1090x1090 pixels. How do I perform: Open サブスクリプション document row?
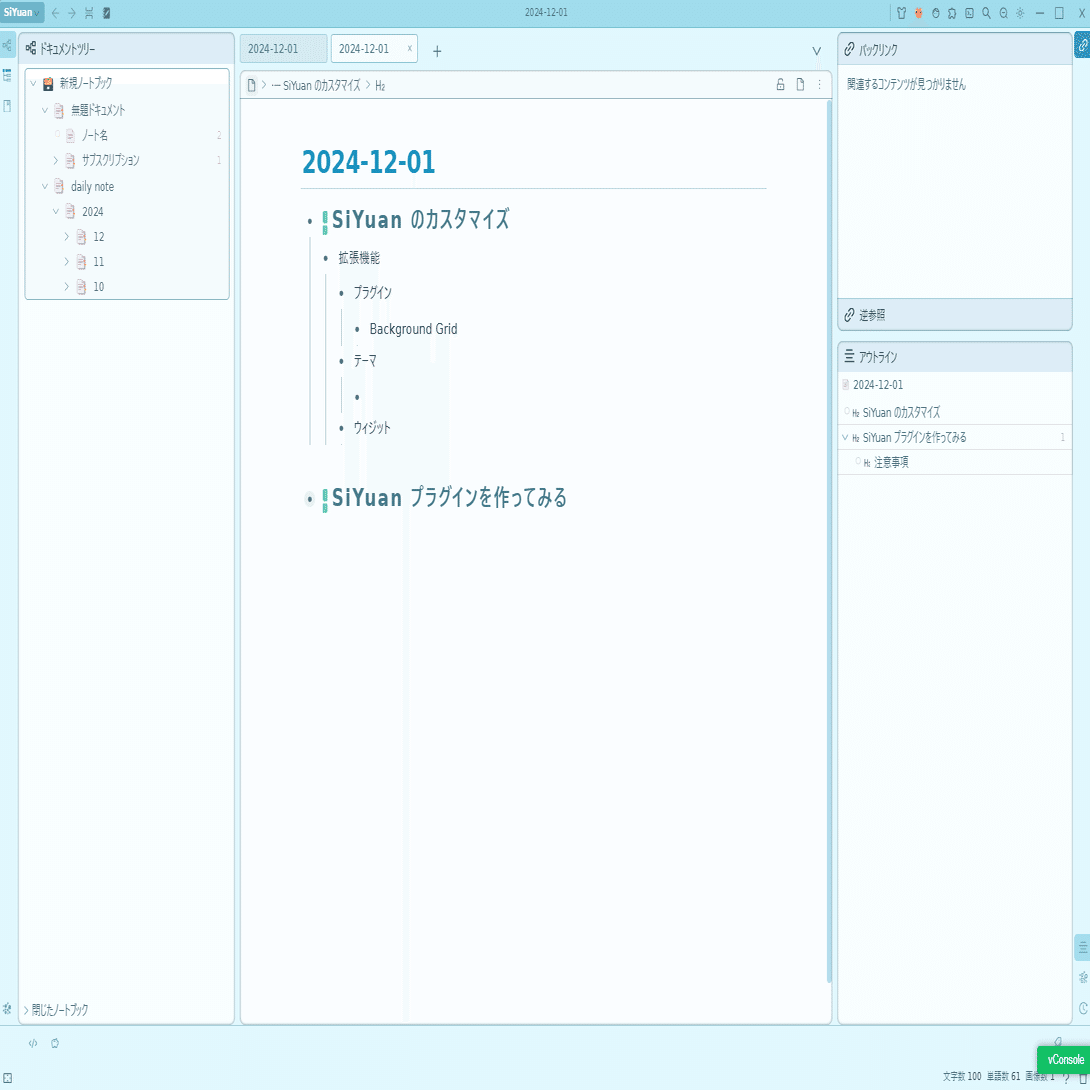click(127, 161)
